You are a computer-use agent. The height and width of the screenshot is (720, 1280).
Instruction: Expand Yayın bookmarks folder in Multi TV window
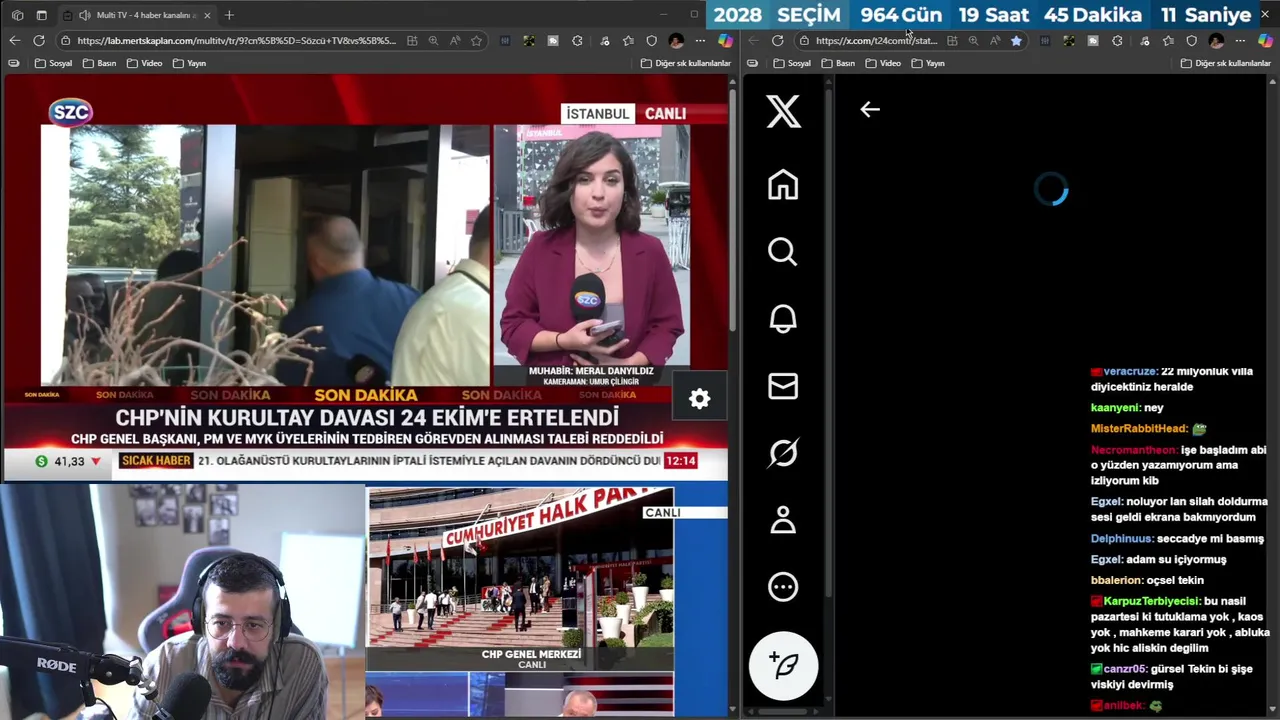click(189, 63)
